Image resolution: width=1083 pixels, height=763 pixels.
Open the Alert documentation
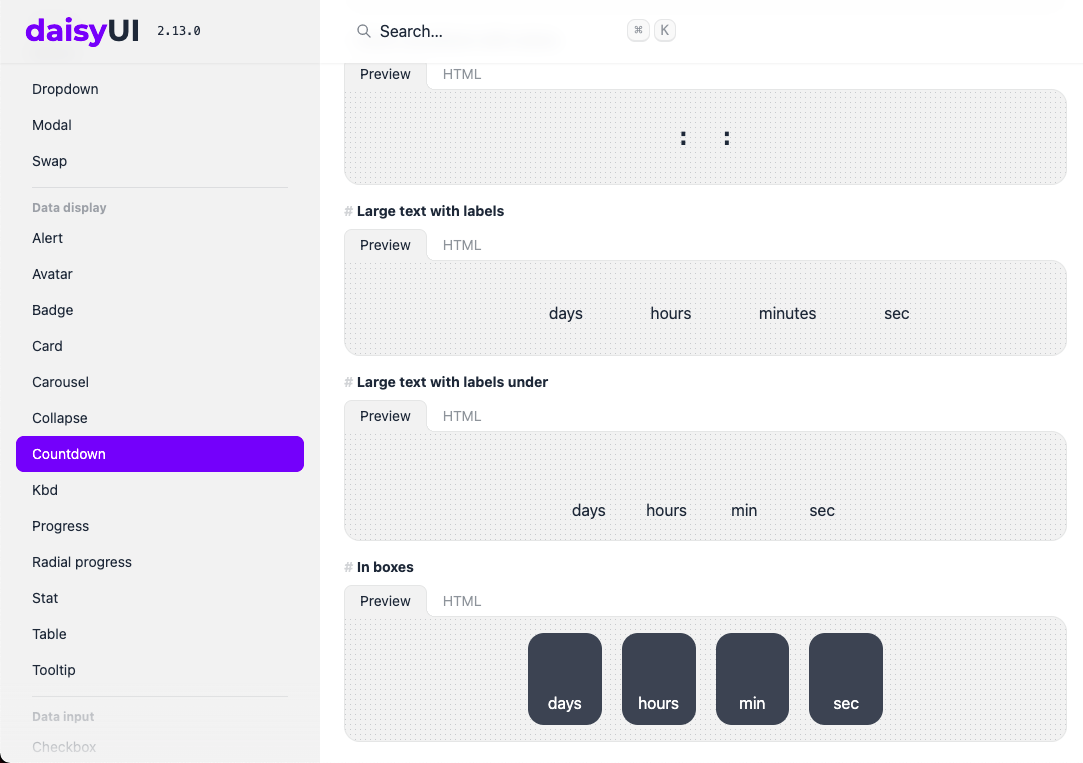pos(47,238)
